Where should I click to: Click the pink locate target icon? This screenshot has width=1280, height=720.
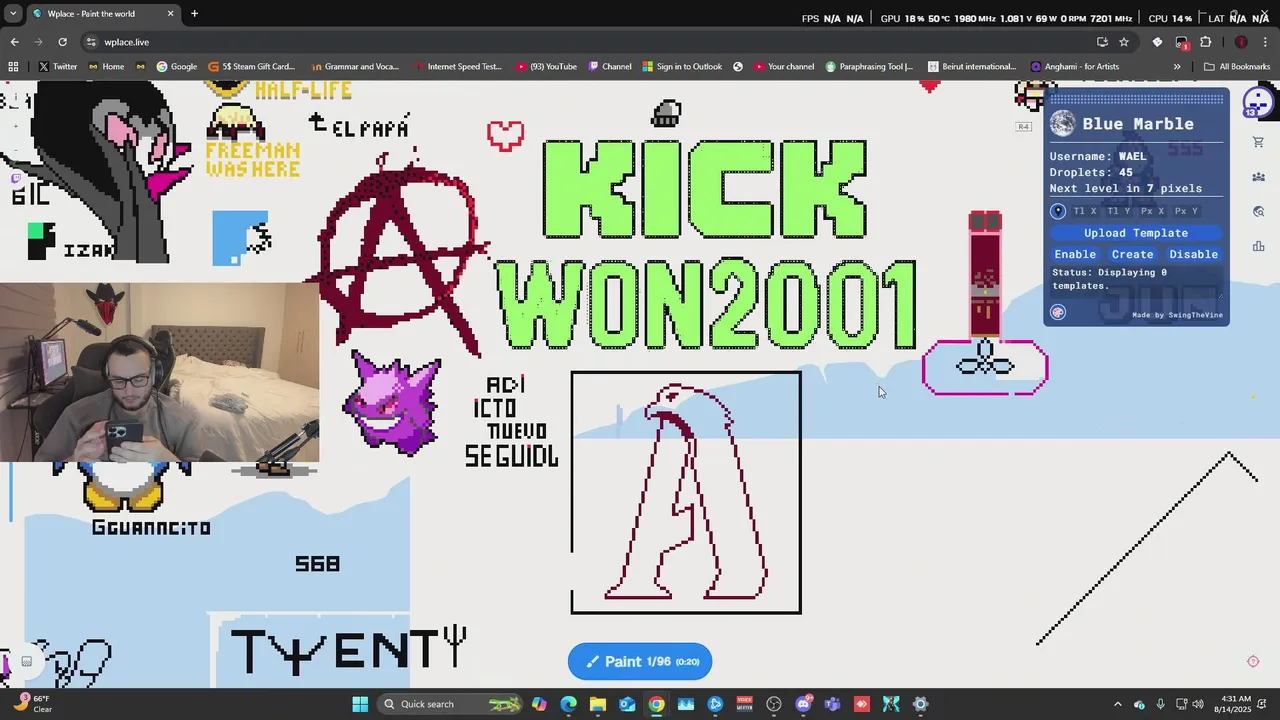1253,661
